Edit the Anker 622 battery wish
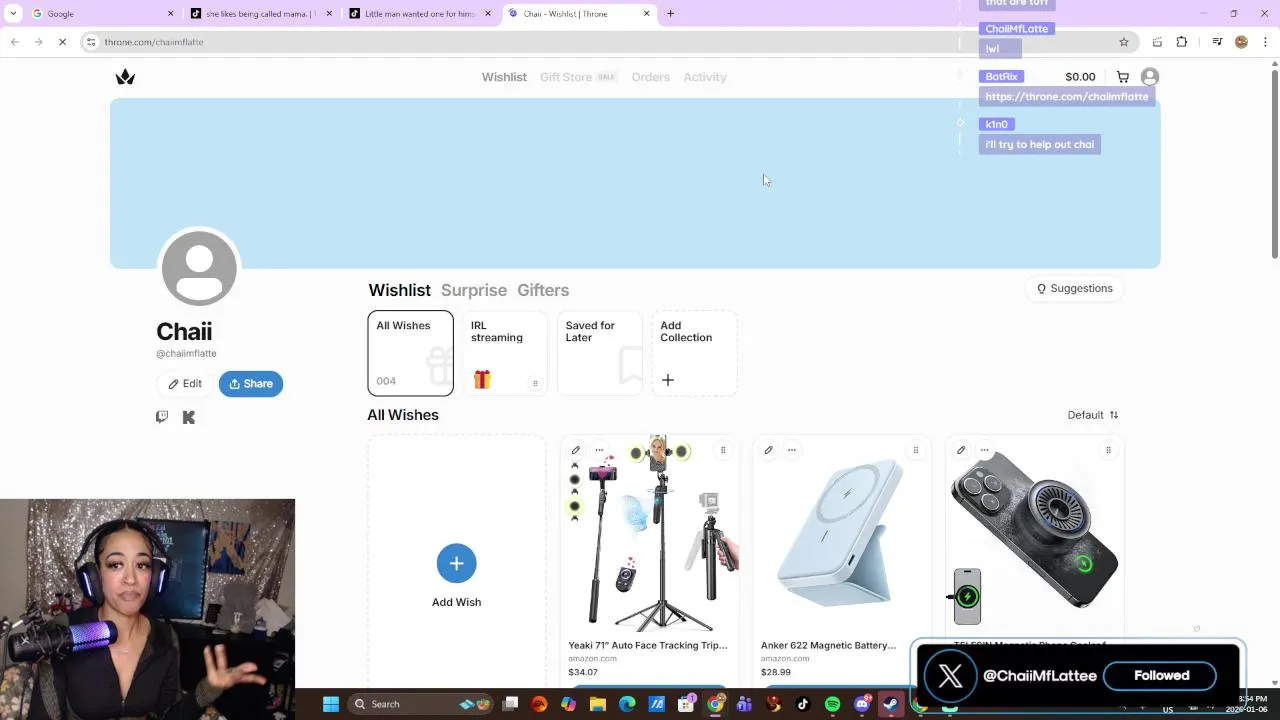This screenshot has width=1280, height=720. pos(768,450)
